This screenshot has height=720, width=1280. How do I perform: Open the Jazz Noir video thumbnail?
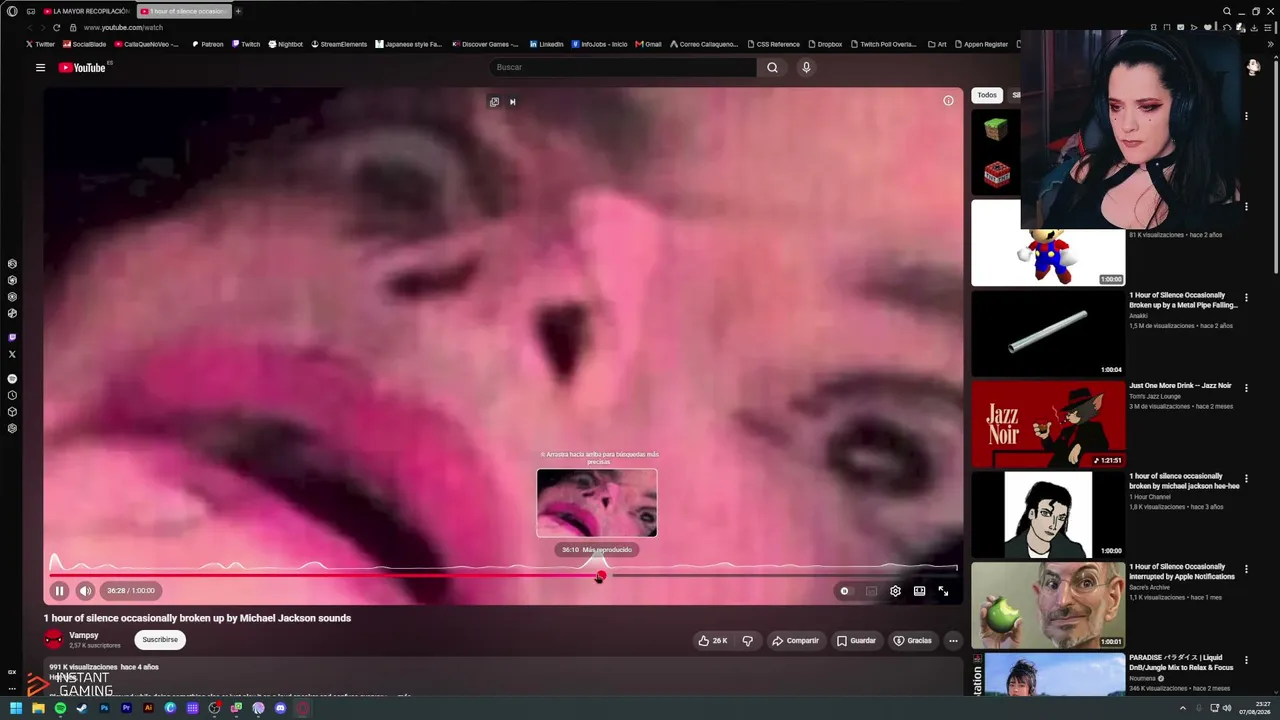(x=1048, y=424)
